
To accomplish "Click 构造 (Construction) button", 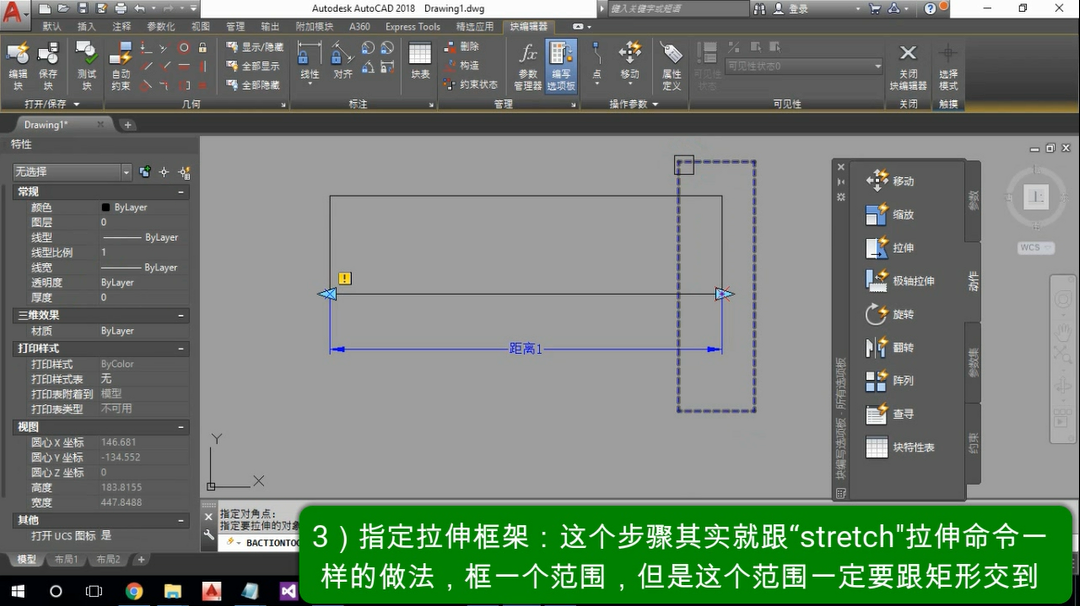I will pos(462,65).
